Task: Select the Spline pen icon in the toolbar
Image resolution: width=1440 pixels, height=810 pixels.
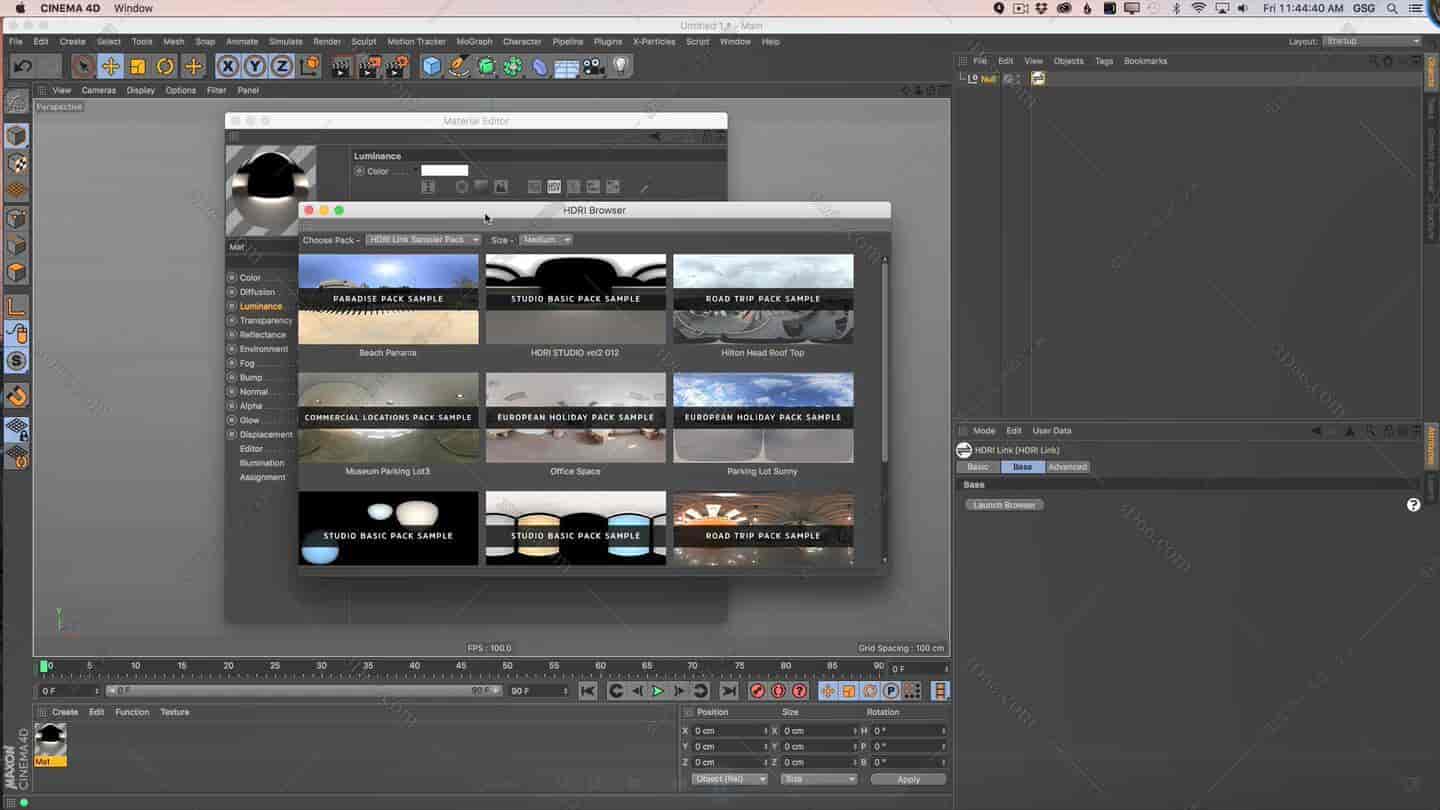Action: (x=458, y=66)
